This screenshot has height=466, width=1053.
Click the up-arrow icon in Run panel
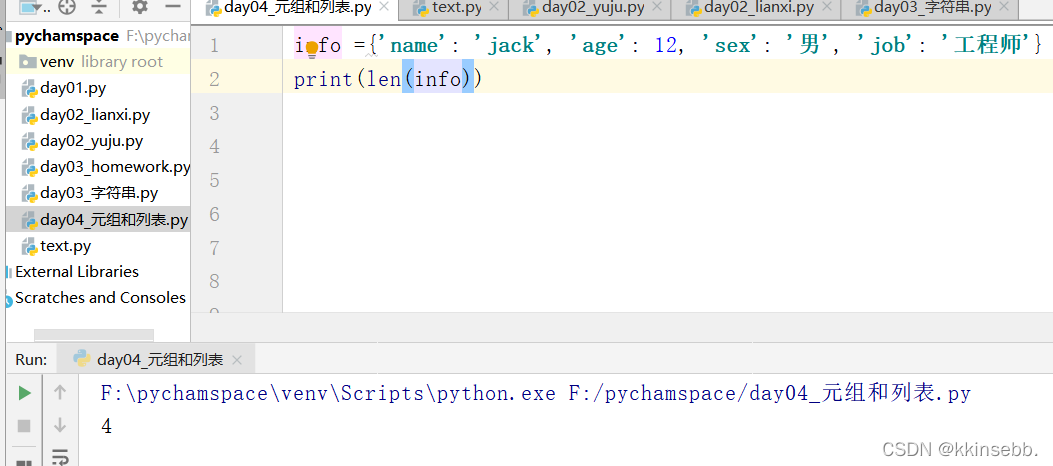click(x=60, y=392)
